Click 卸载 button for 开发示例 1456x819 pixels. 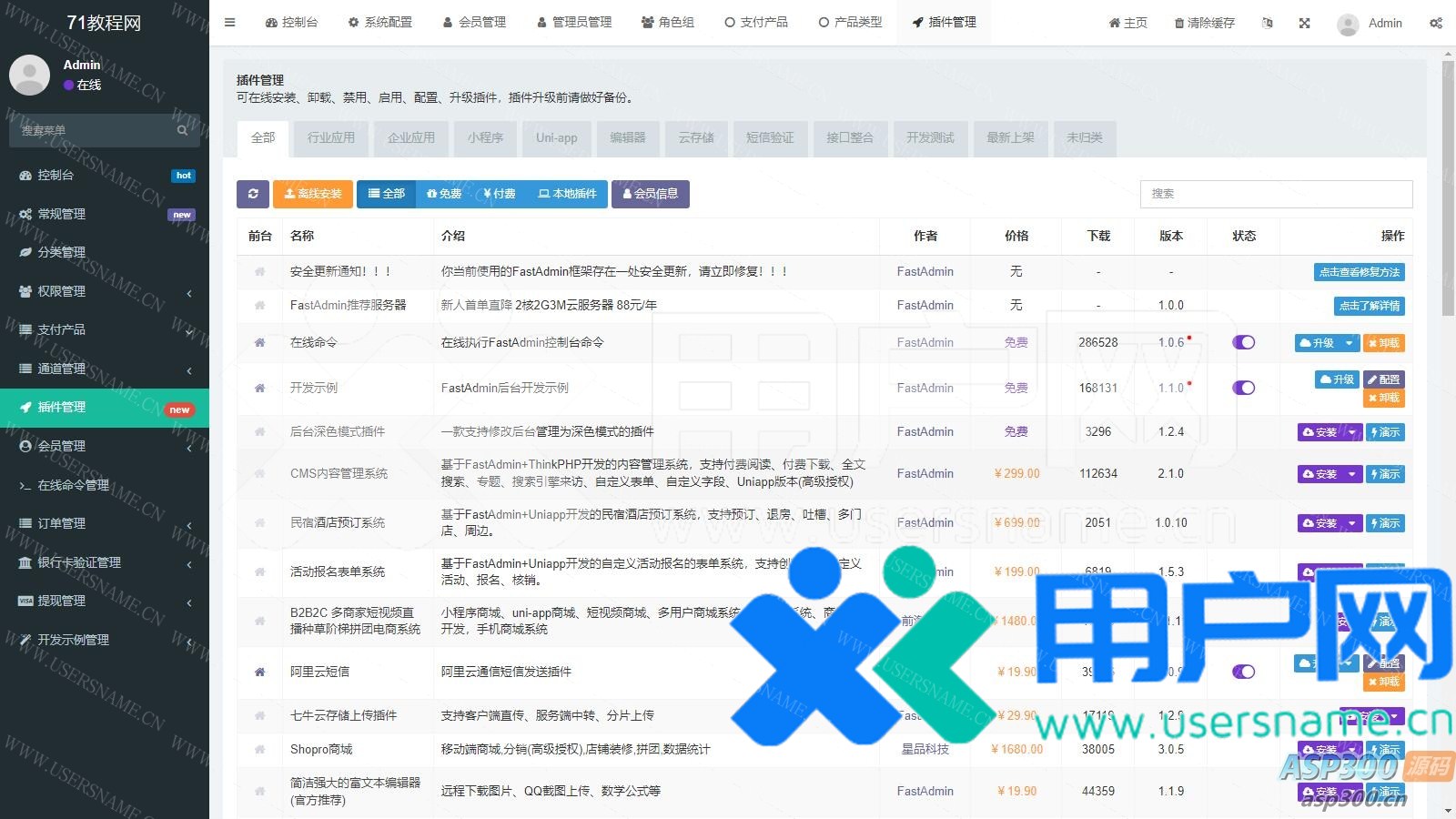1383,399
